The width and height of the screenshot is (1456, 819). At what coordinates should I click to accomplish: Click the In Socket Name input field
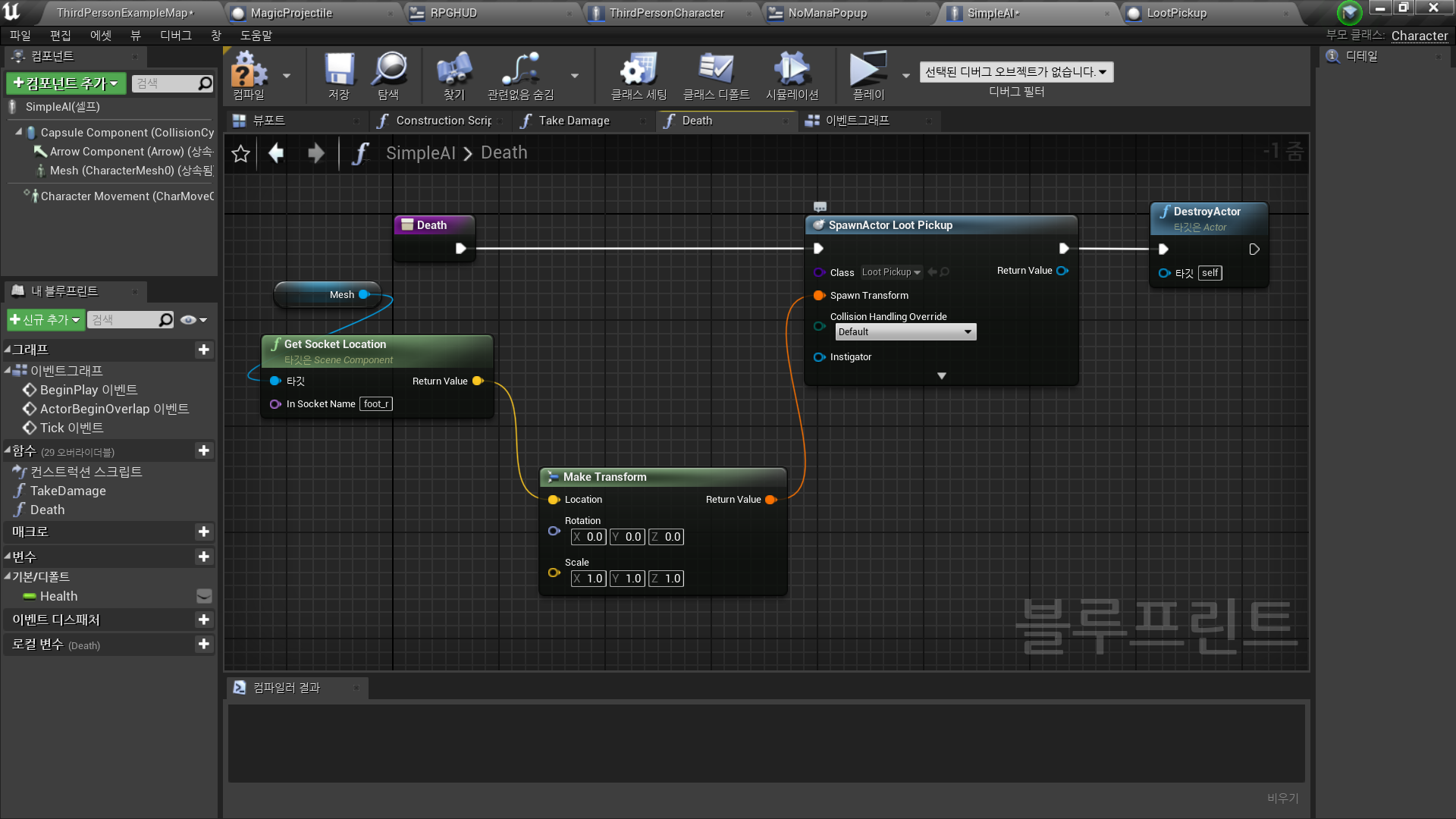coord(376,404)
